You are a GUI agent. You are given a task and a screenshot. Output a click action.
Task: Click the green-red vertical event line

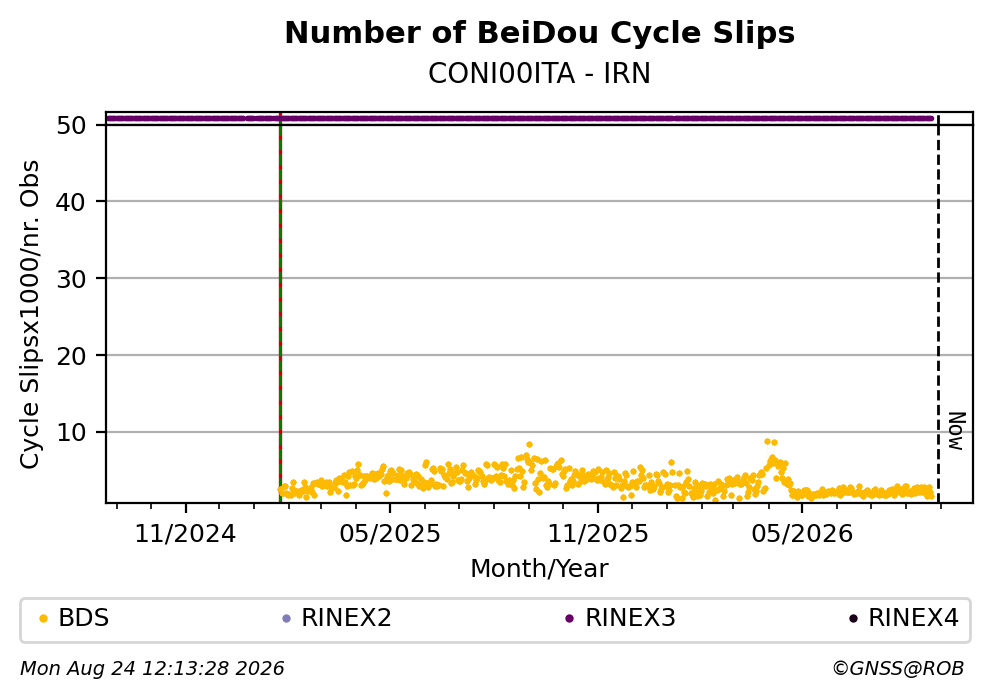280,309
